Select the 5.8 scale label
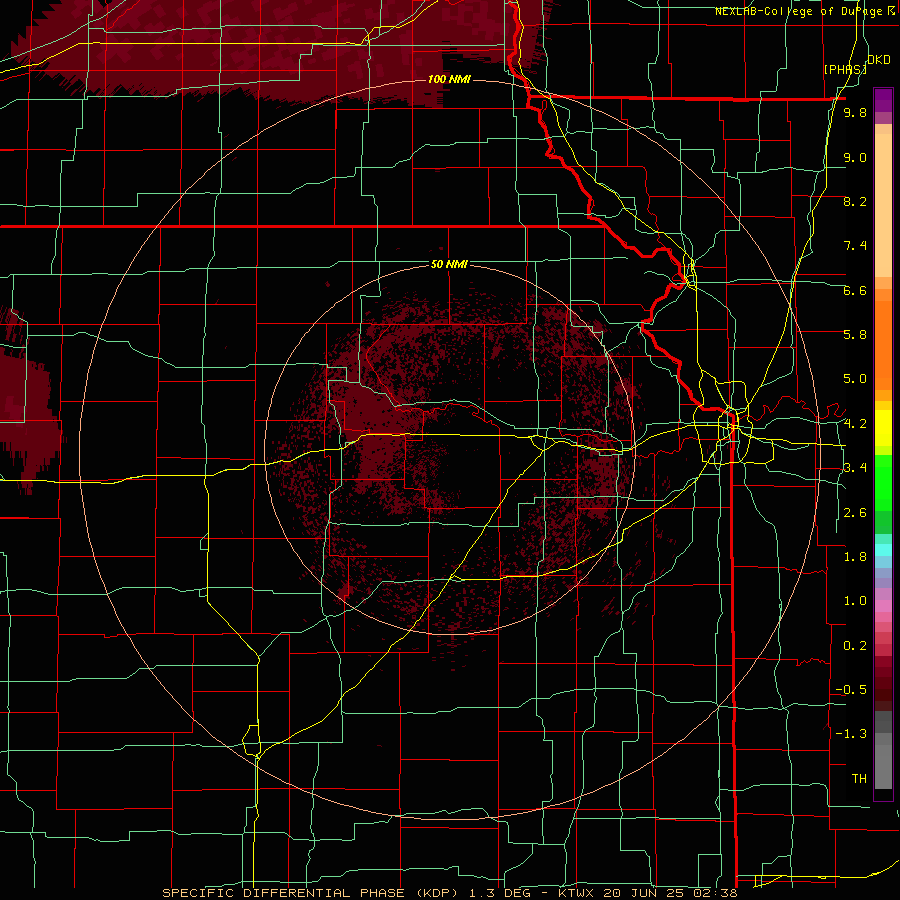Image resolution: width=900 pixels, height=900 pixels. (855, 335)
